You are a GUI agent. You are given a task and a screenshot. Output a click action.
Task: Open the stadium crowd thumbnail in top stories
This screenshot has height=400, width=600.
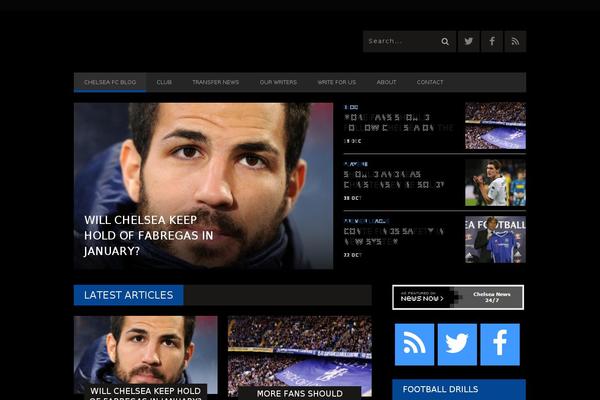[x=496, y=126]
